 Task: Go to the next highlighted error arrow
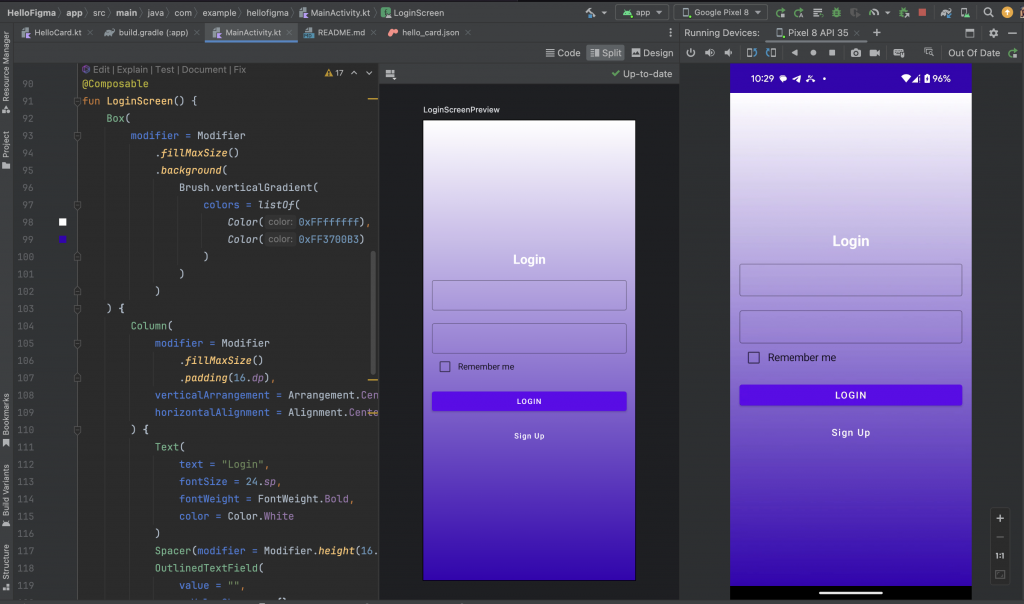[369, 73]
